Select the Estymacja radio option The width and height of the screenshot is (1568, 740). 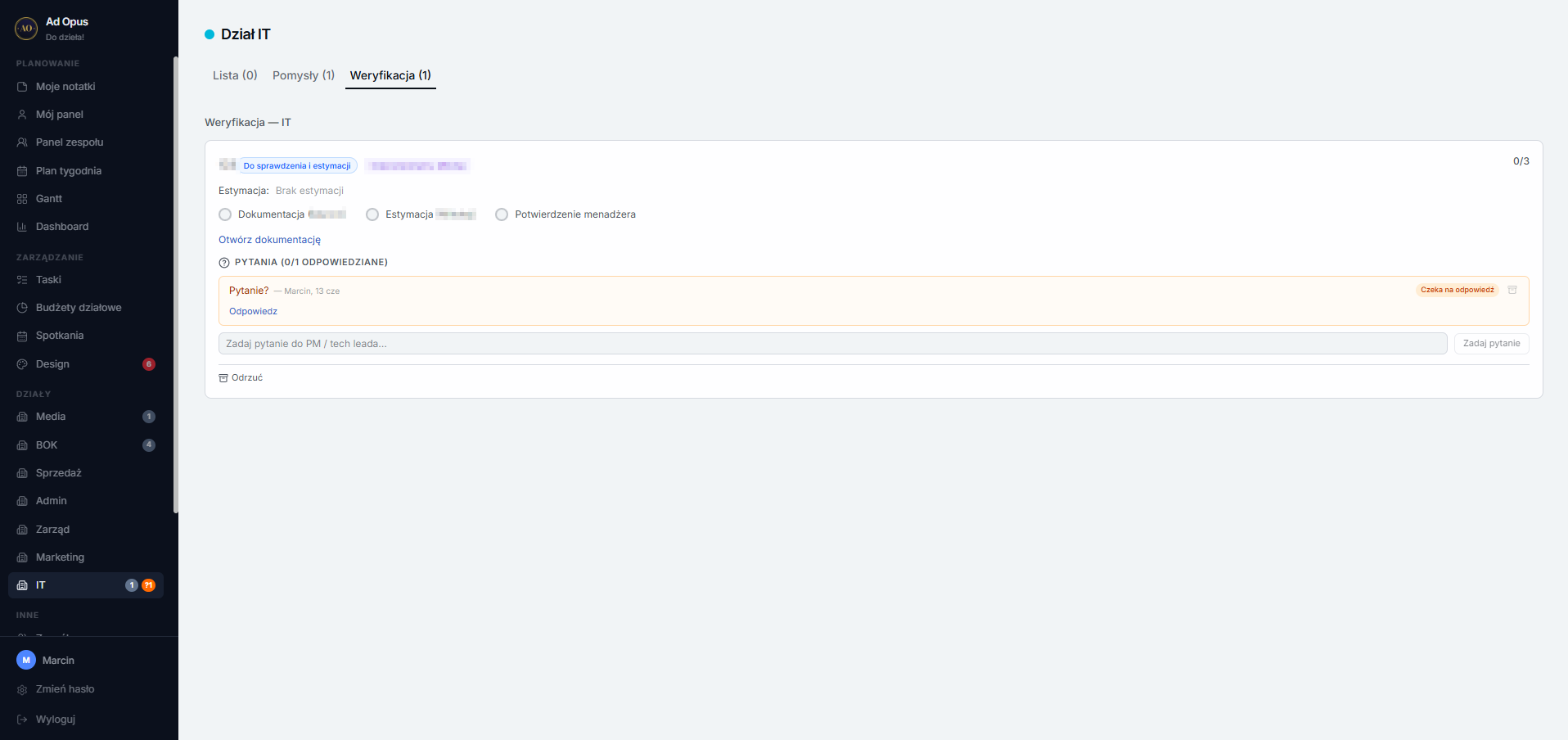pos(372,214)
